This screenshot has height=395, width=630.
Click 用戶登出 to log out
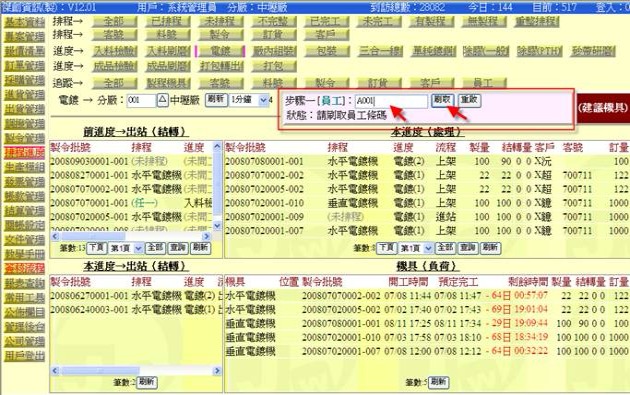[x=25, y=356]
